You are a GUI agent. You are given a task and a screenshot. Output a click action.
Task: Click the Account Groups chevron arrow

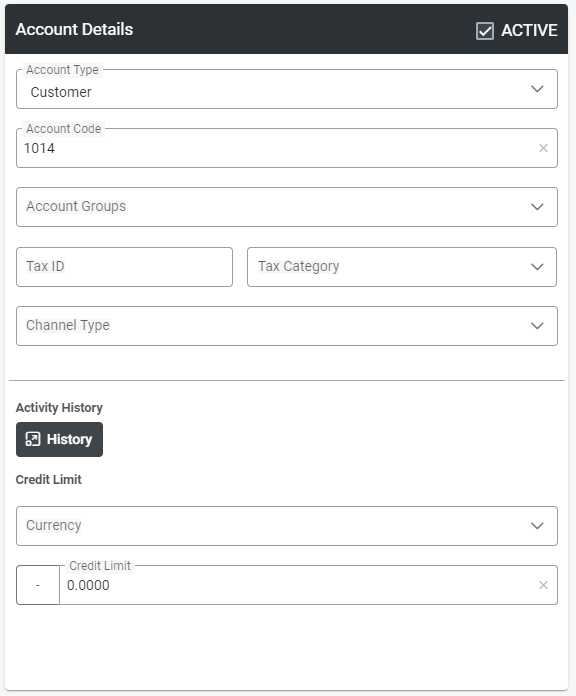(537, 207)
